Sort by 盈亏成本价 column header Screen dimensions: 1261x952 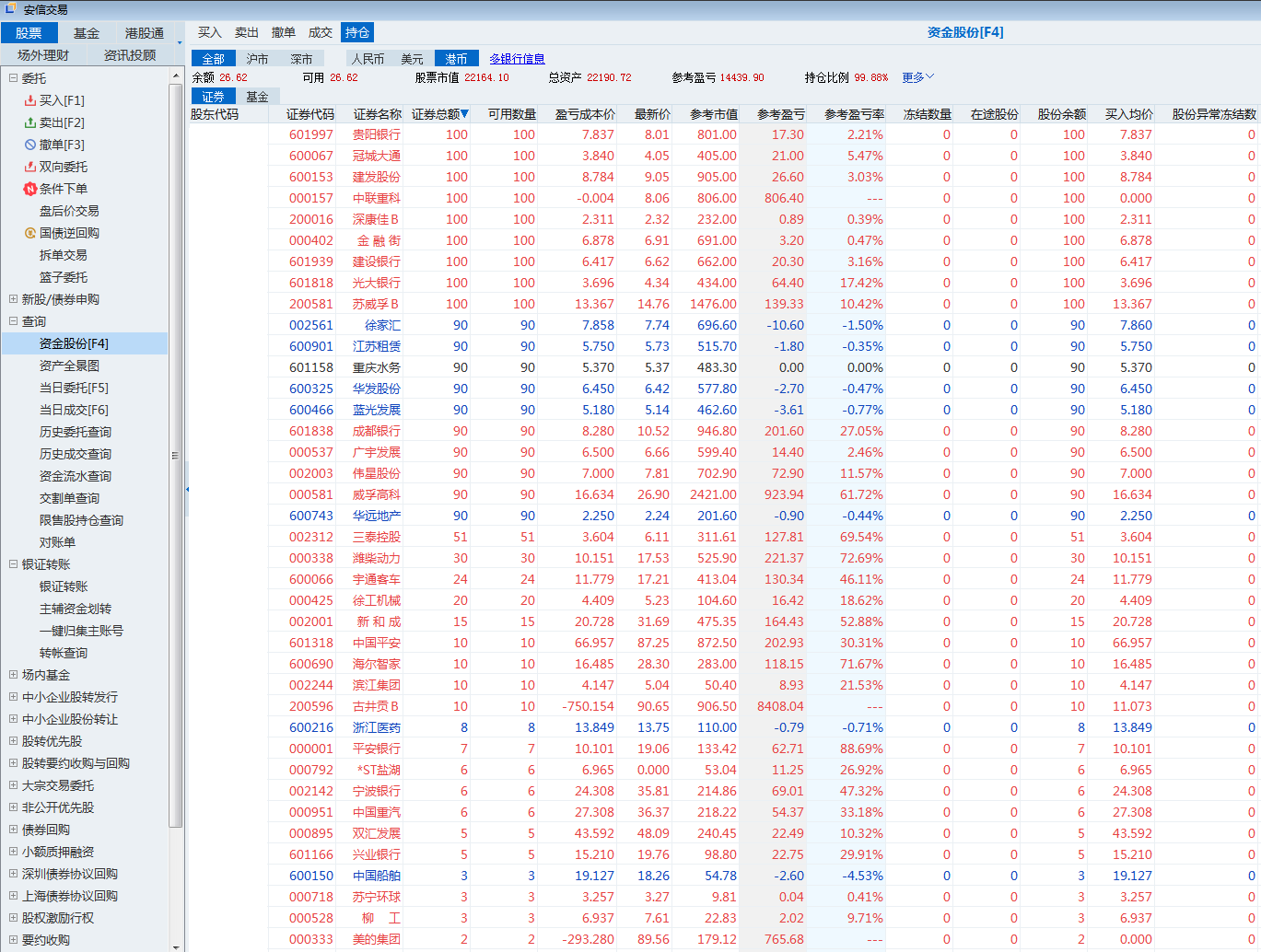tap(585, 114)
